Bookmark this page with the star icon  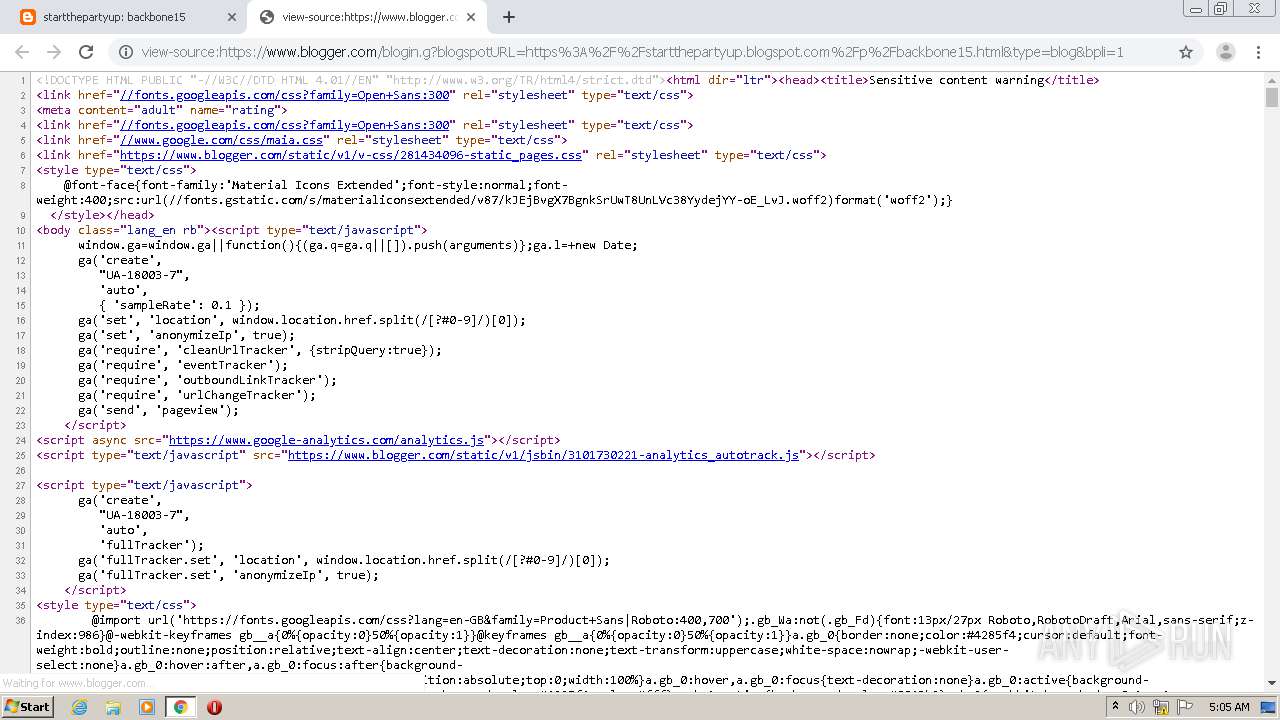tap(1186, 52)
